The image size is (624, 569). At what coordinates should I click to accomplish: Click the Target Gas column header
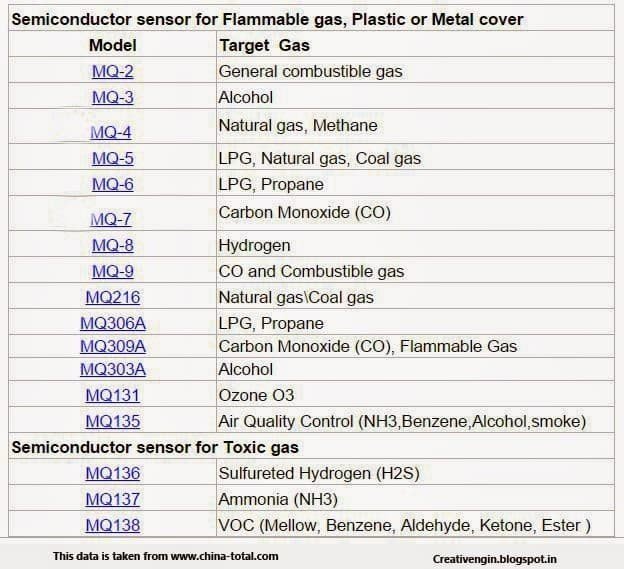coord(264,45)
